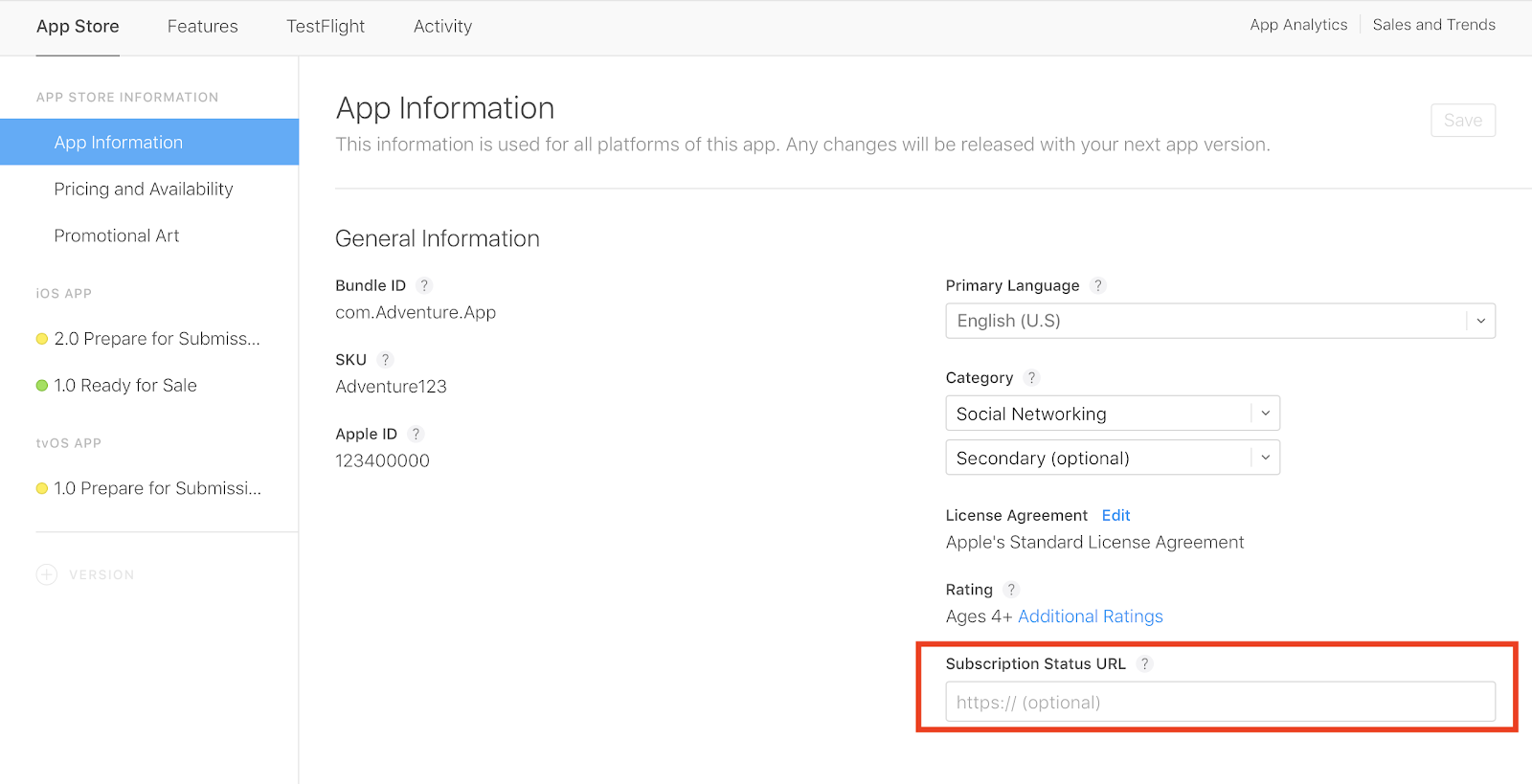Switch to the Features tab
Screen dimensions: 1532x784
coord(202,27)
